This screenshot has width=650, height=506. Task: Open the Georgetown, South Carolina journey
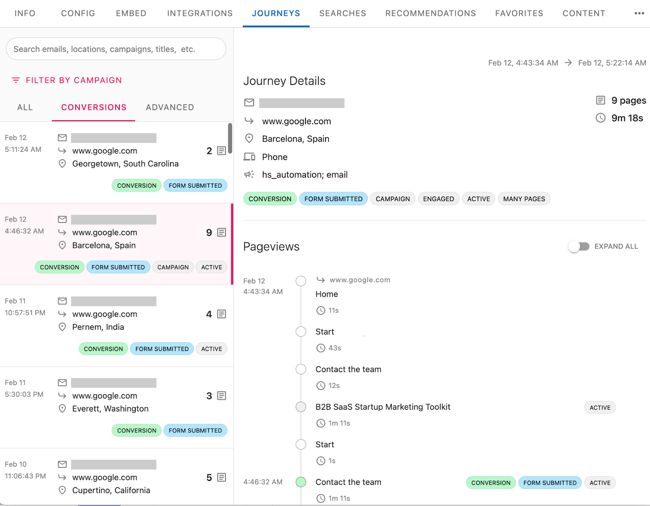point(116,162)
